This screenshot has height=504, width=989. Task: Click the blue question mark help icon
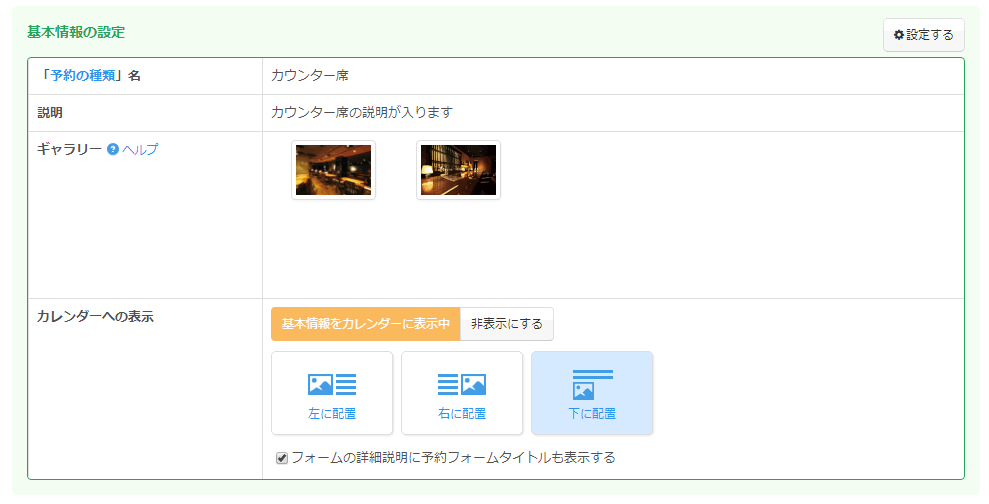click(x=113, y=150)
